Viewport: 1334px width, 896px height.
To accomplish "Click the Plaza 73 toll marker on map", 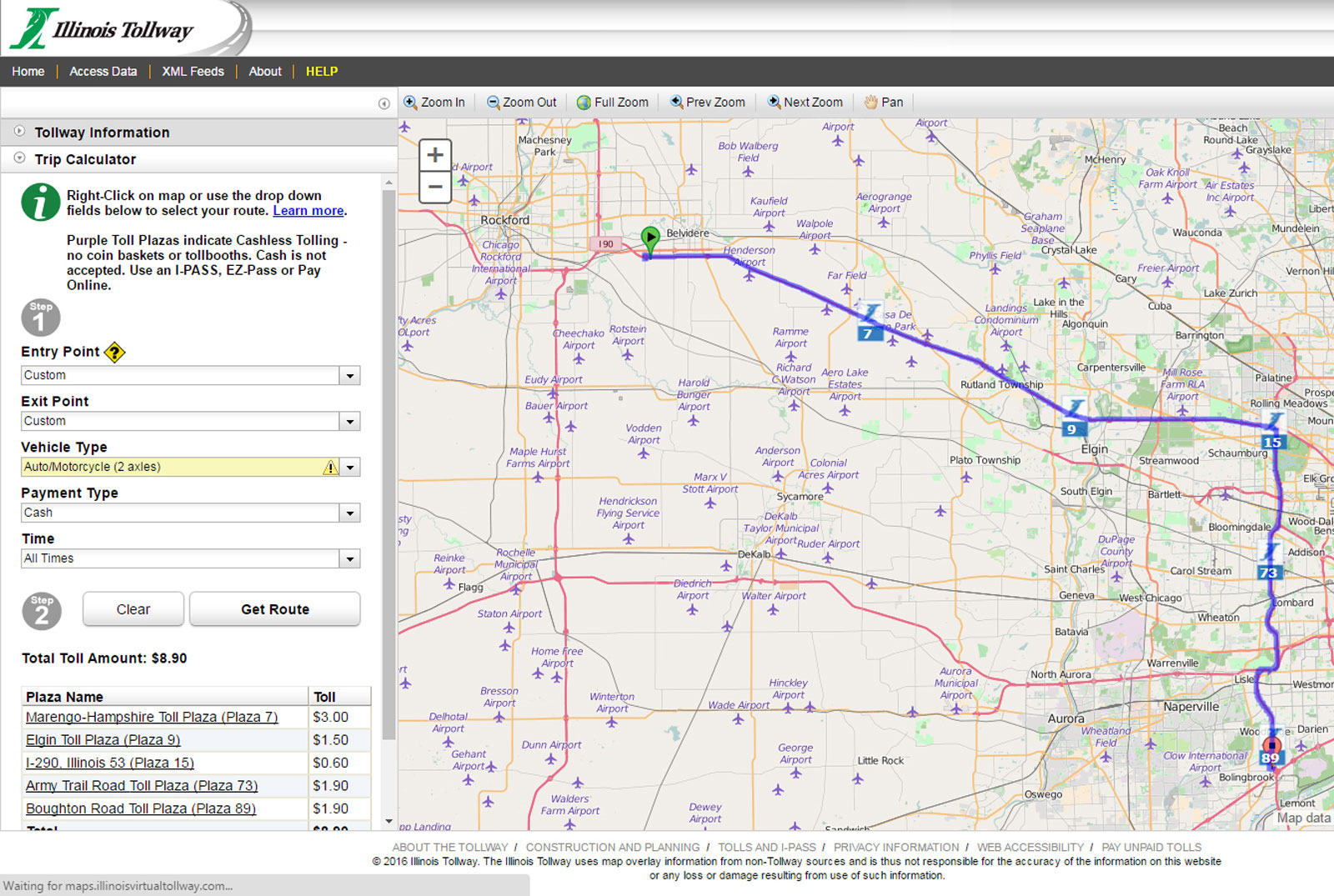I will (x=1268, y=562).
